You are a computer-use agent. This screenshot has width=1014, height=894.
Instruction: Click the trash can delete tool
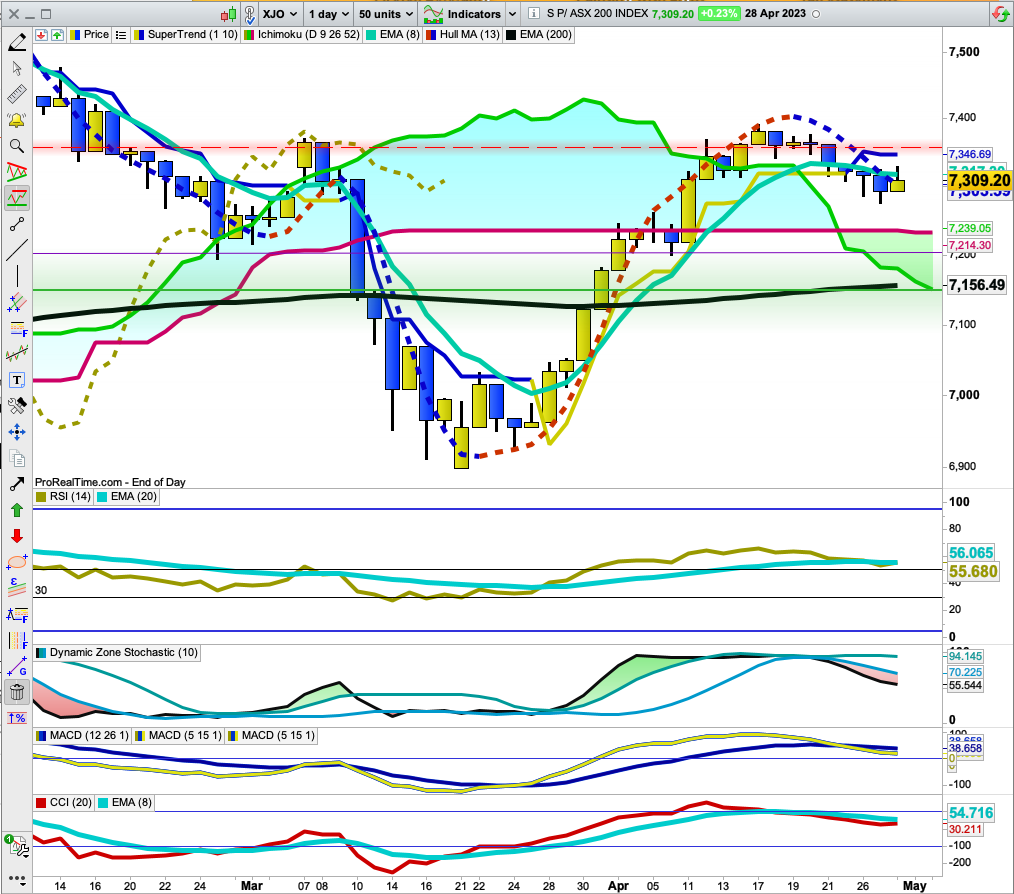[x=17, y=692]
